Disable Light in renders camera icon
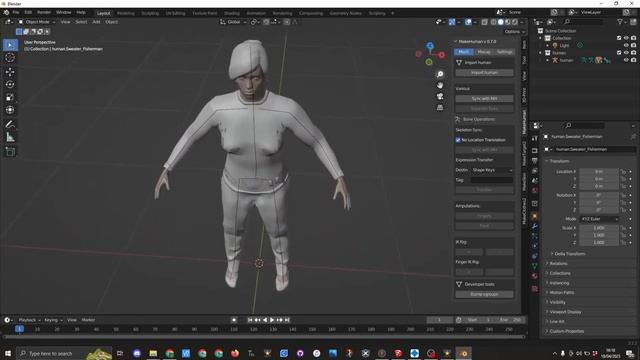This screenshot has width=640, height=360. coord(633,45)
